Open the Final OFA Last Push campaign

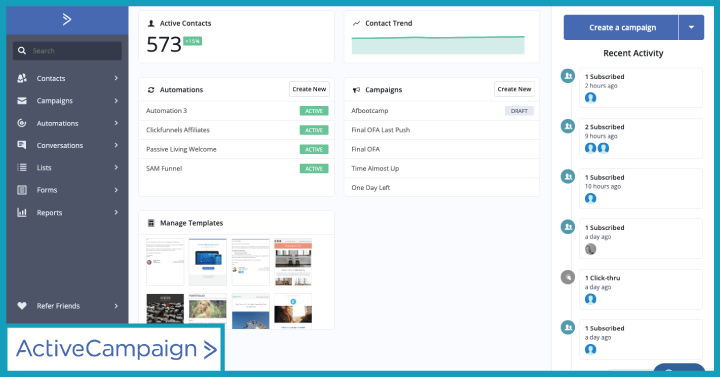pos(442,130)
